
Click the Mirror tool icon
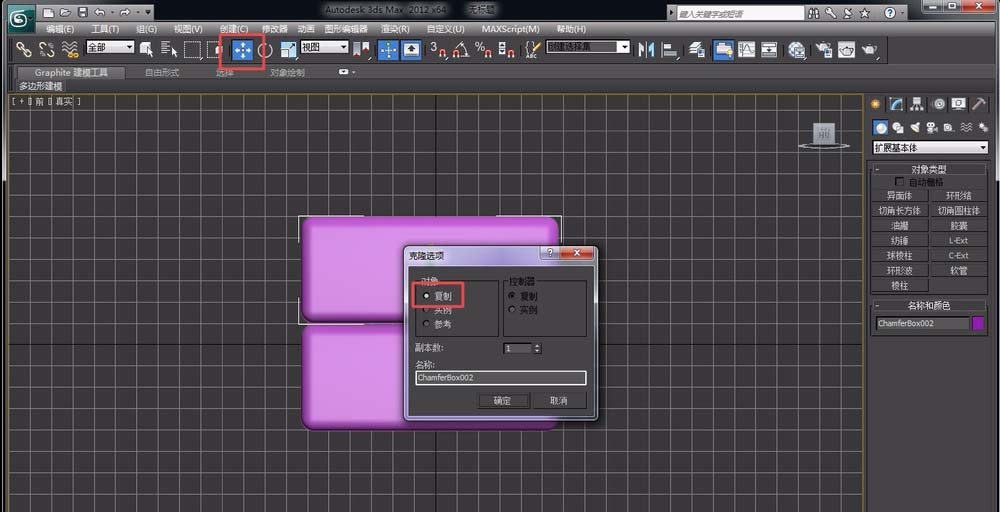tap(646, 50)
